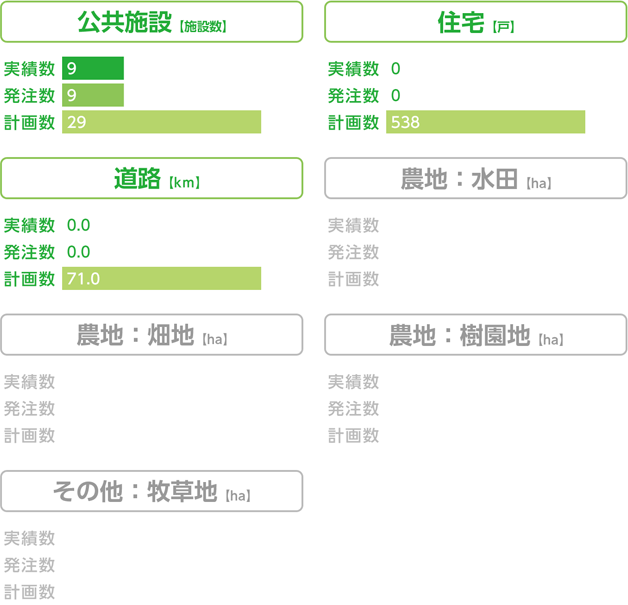The width and height of the screenshot is (628, 605).
Task: Click the 発注数 label under 農地：樹園地
Action: tap(353, 409)
